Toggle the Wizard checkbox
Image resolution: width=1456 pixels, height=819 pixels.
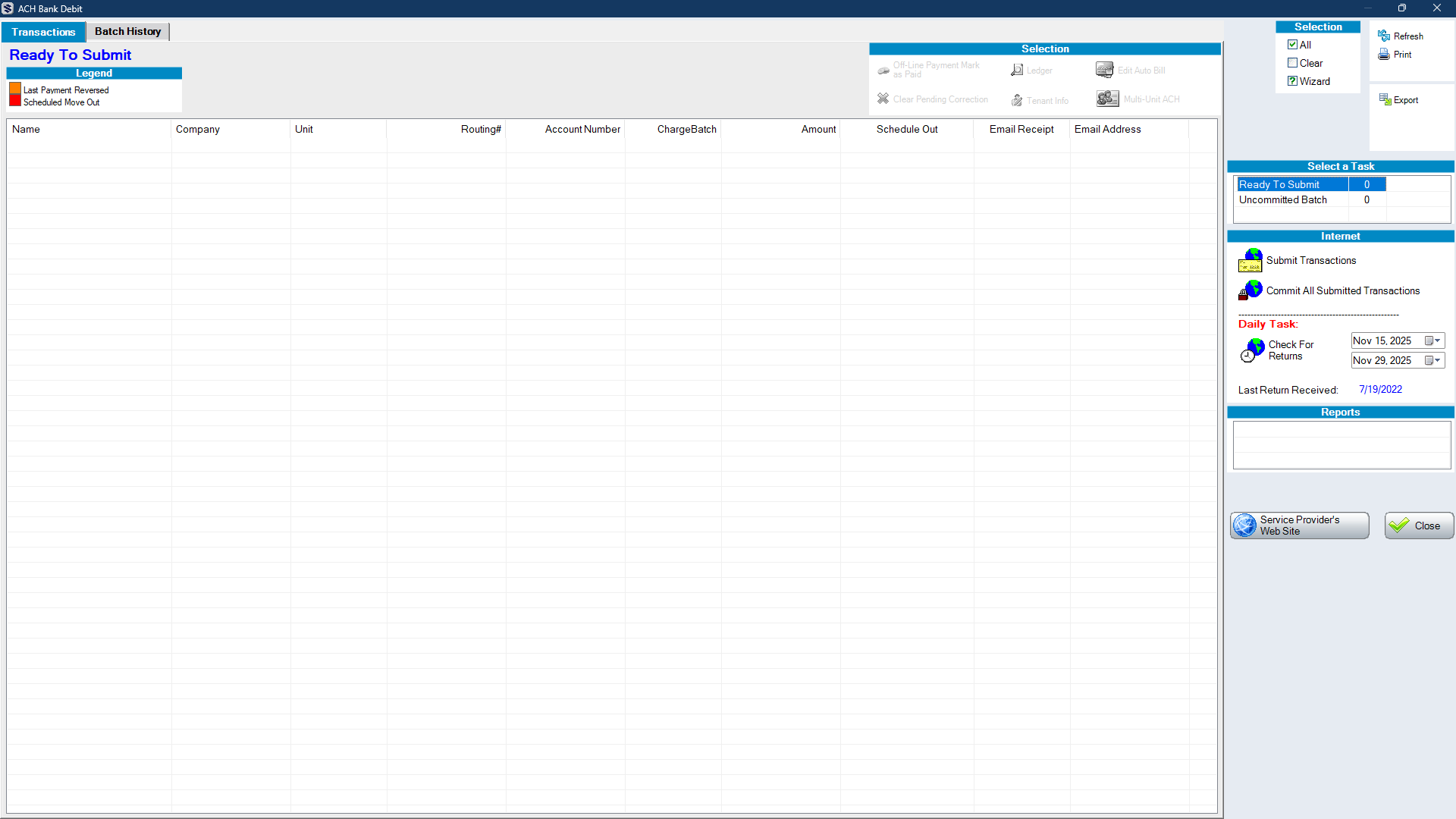(x=1292, y=81)
